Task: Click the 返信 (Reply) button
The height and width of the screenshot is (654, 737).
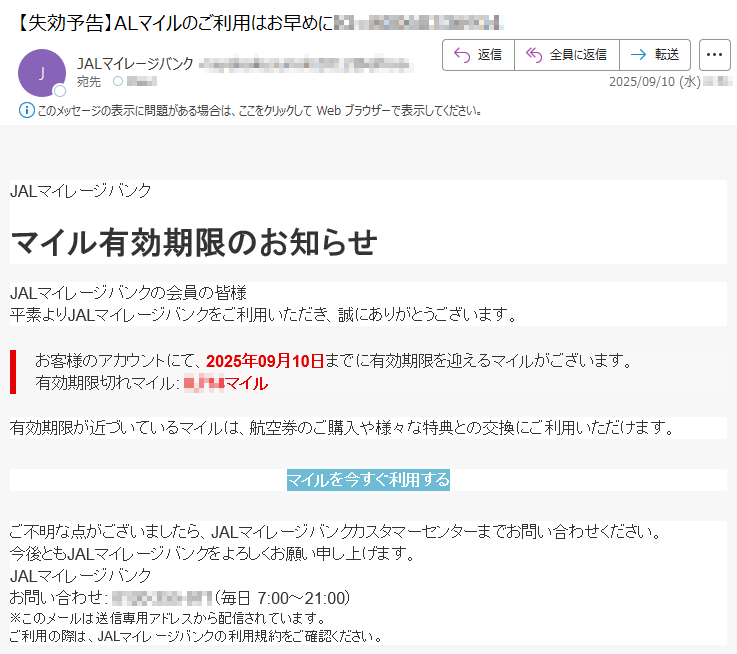Action: point(478,55)
